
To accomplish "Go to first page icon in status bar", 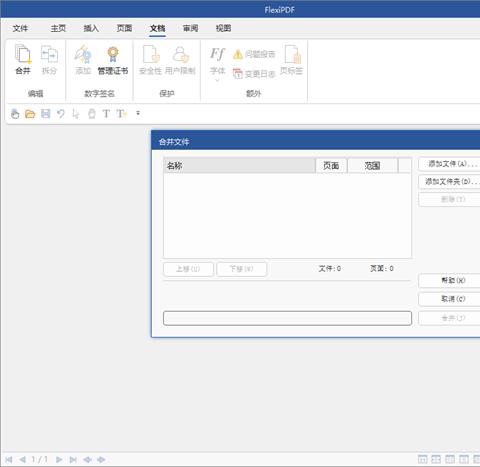I will click(x=9, y=460).
